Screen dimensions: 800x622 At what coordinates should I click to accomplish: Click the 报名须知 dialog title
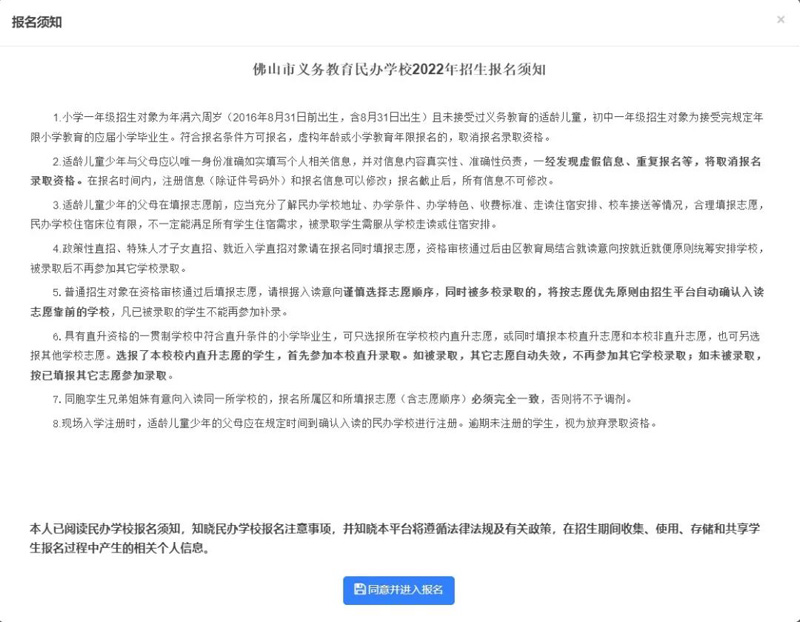pos(36,19)
